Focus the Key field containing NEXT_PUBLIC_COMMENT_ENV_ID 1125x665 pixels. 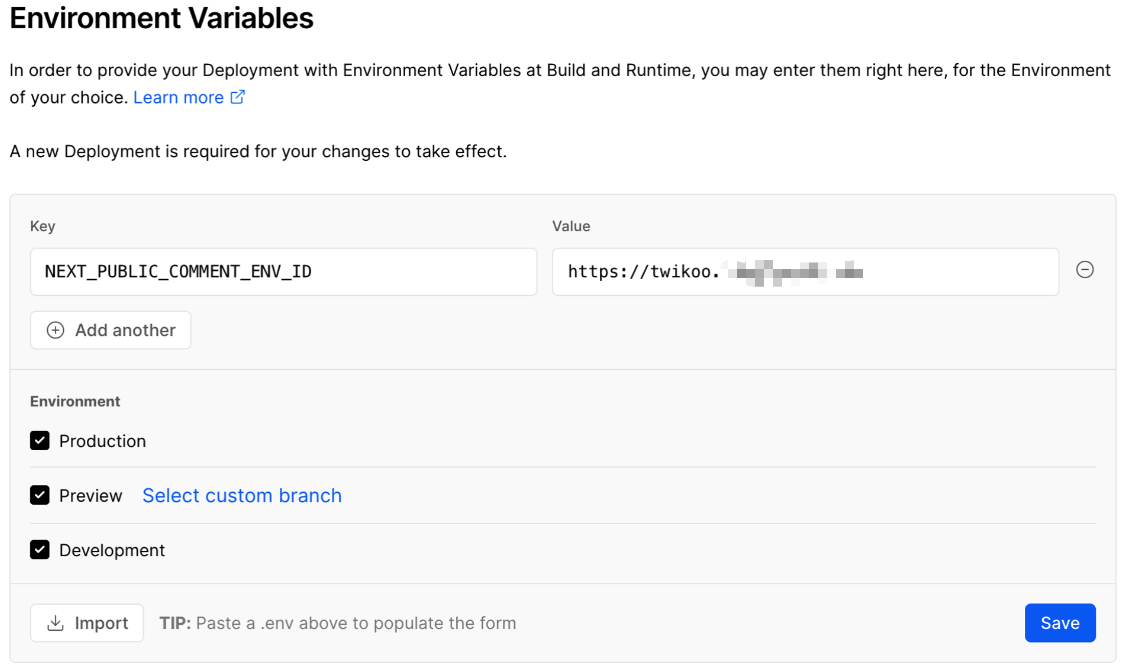click(x=283, y=272)
